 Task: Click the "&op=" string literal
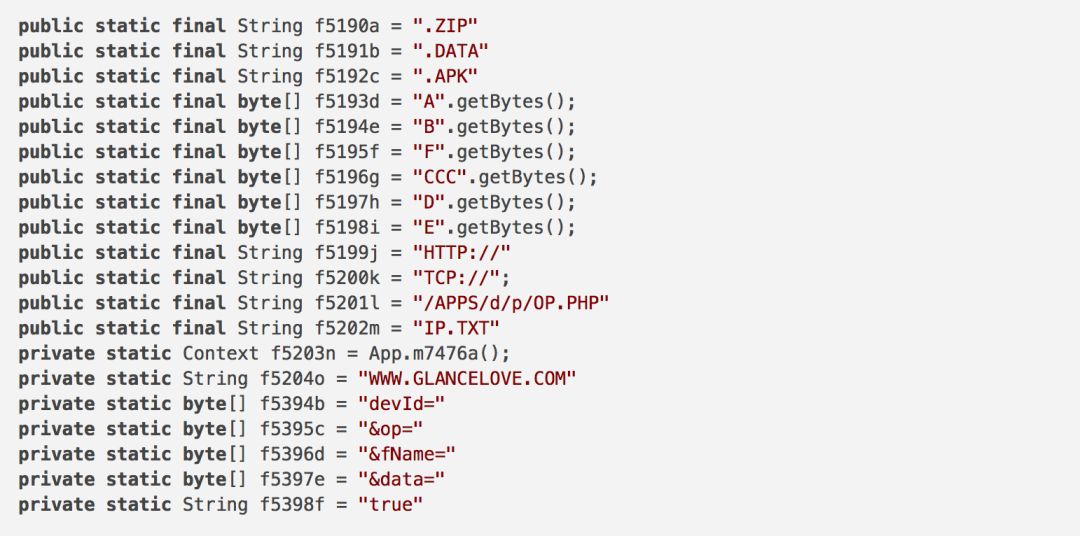397,429
